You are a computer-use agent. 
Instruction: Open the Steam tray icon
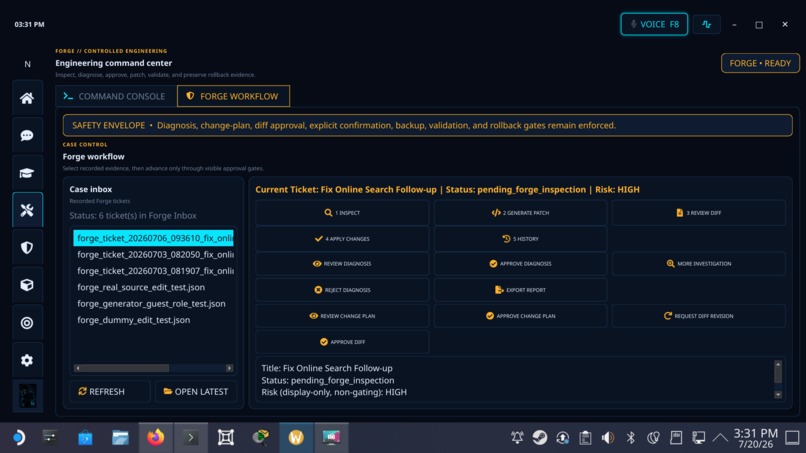[x=540, y=438]
